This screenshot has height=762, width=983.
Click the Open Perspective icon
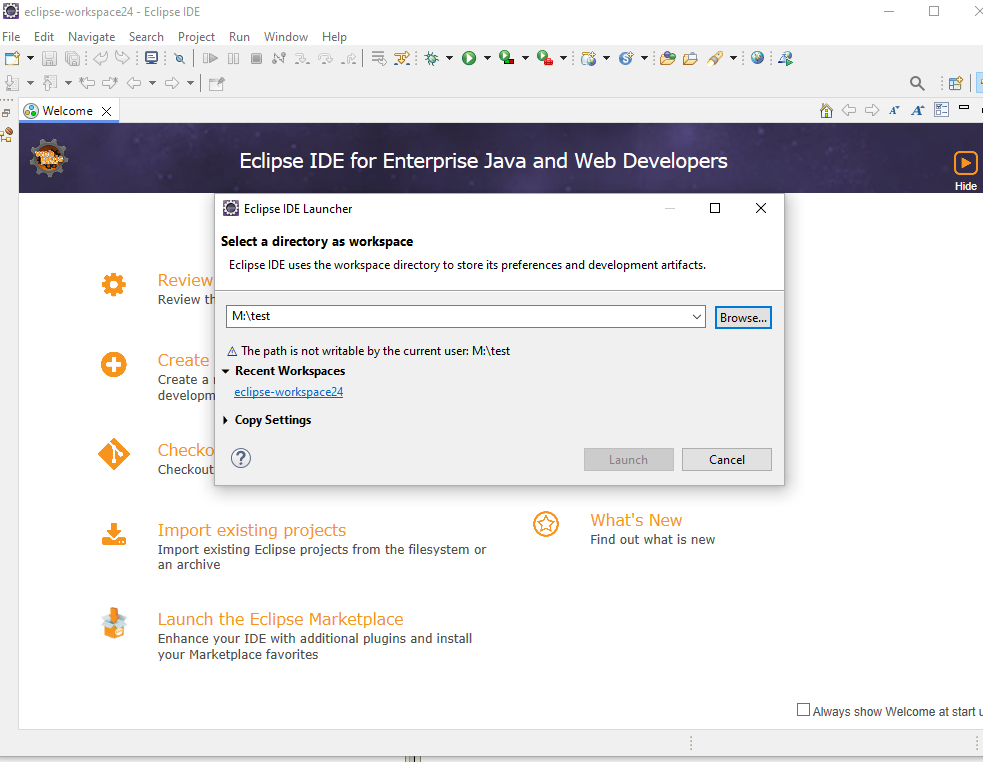pos(955,83)
